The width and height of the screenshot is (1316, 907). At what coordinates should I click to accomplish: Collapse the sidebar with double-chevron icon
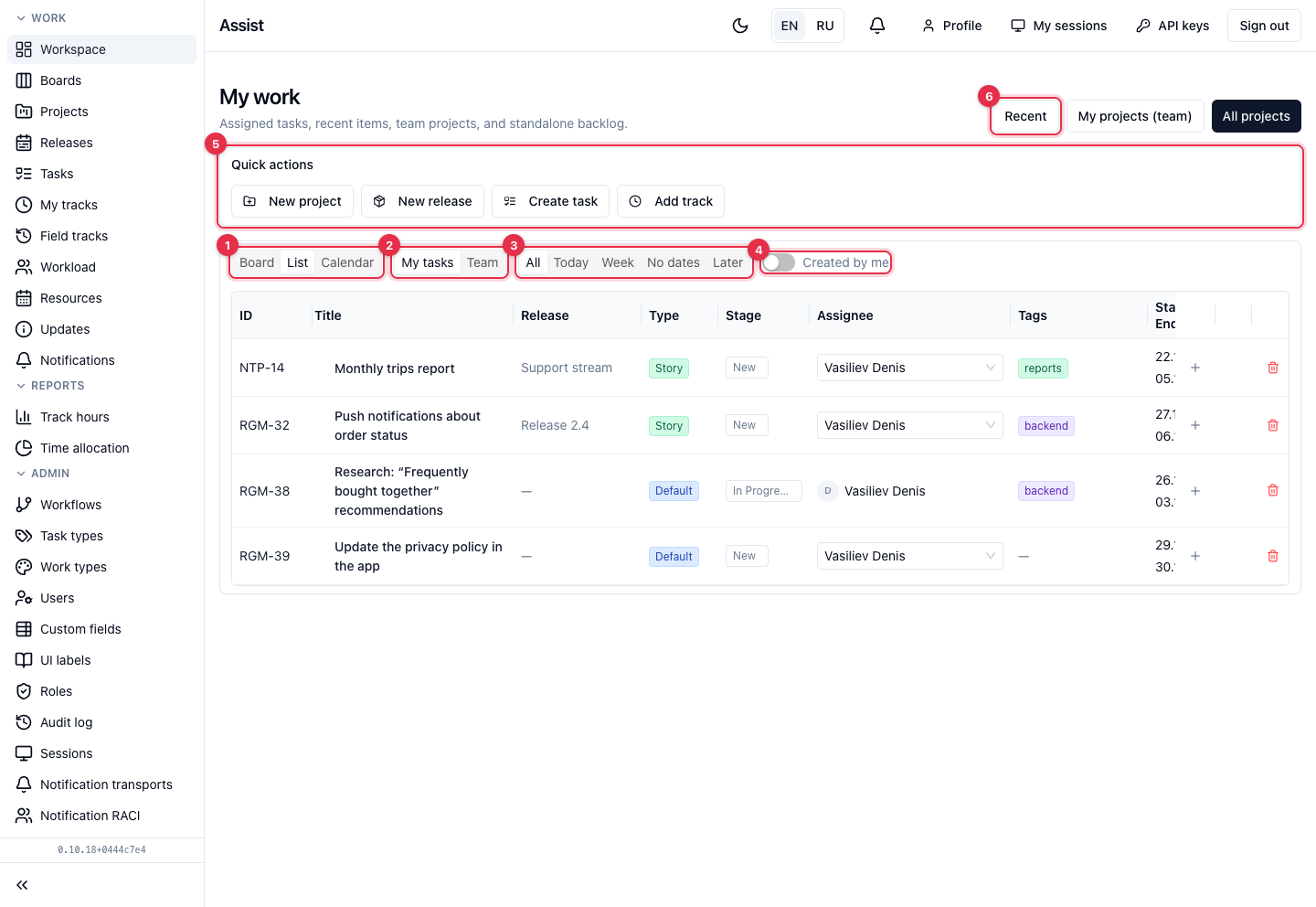(x=22, y=885)
